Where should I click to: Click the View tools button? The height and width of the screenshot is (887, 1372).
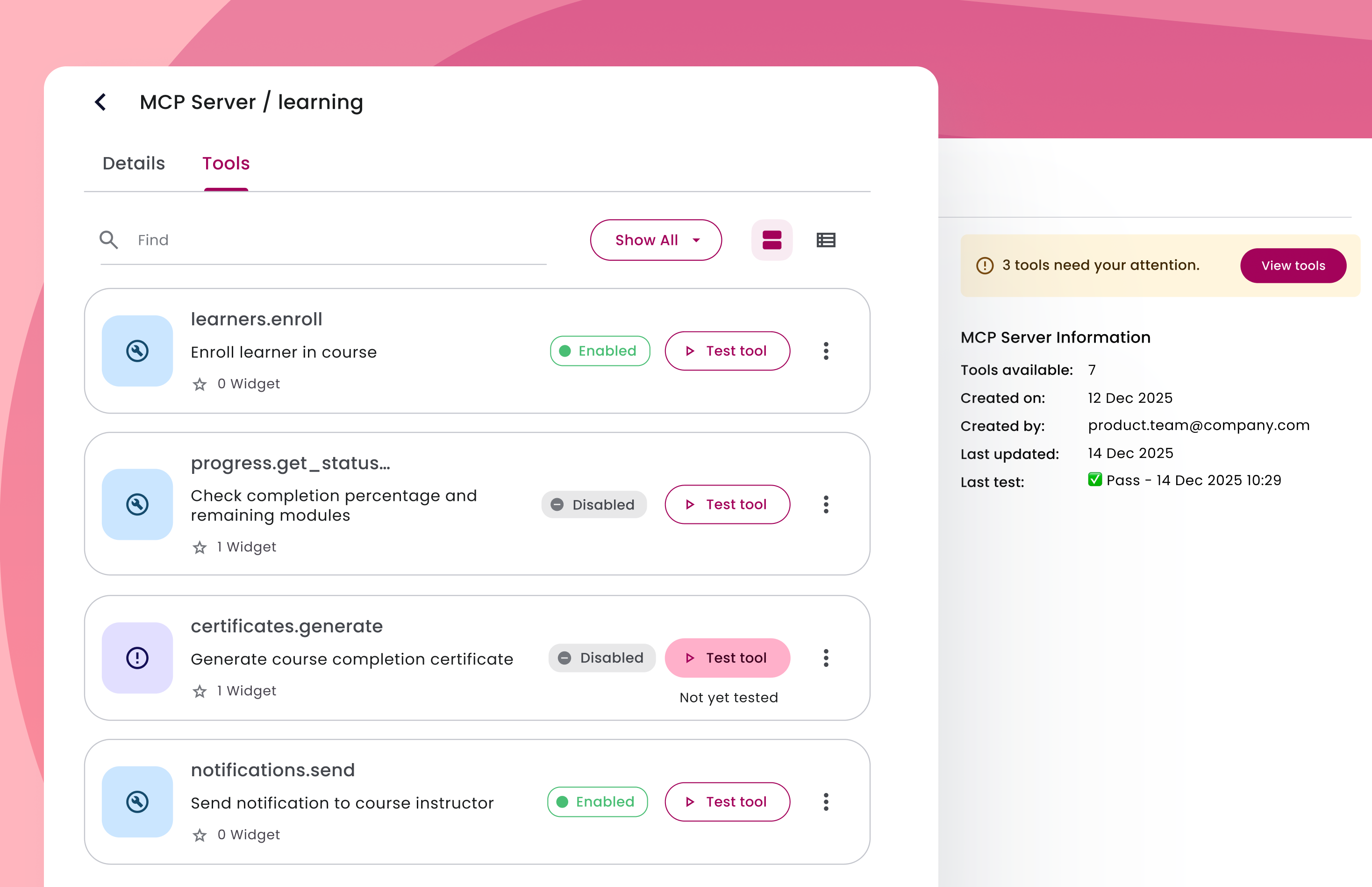[x=1293, y=265]
